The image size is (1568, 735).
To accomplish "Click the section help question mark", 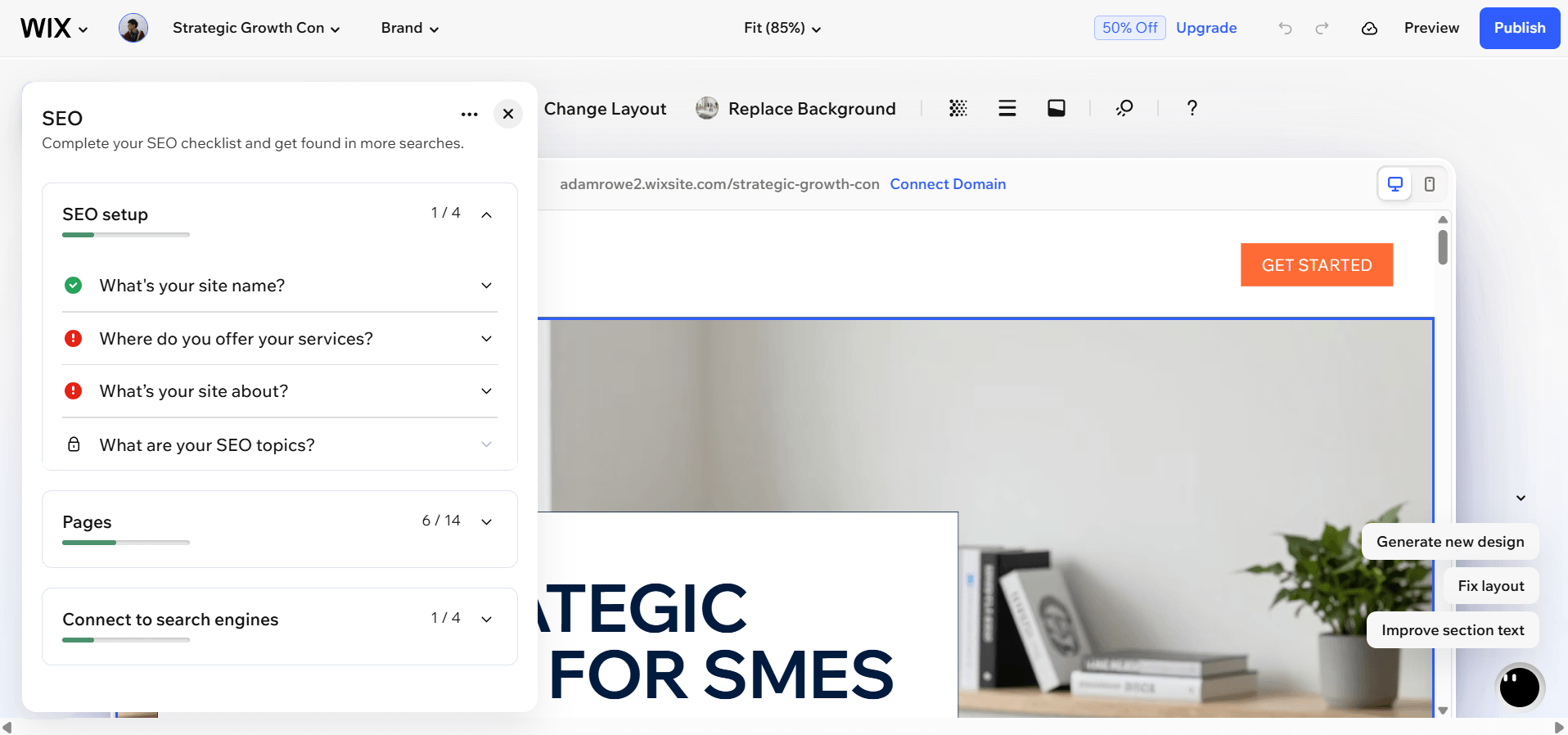I will (1192, 108).
